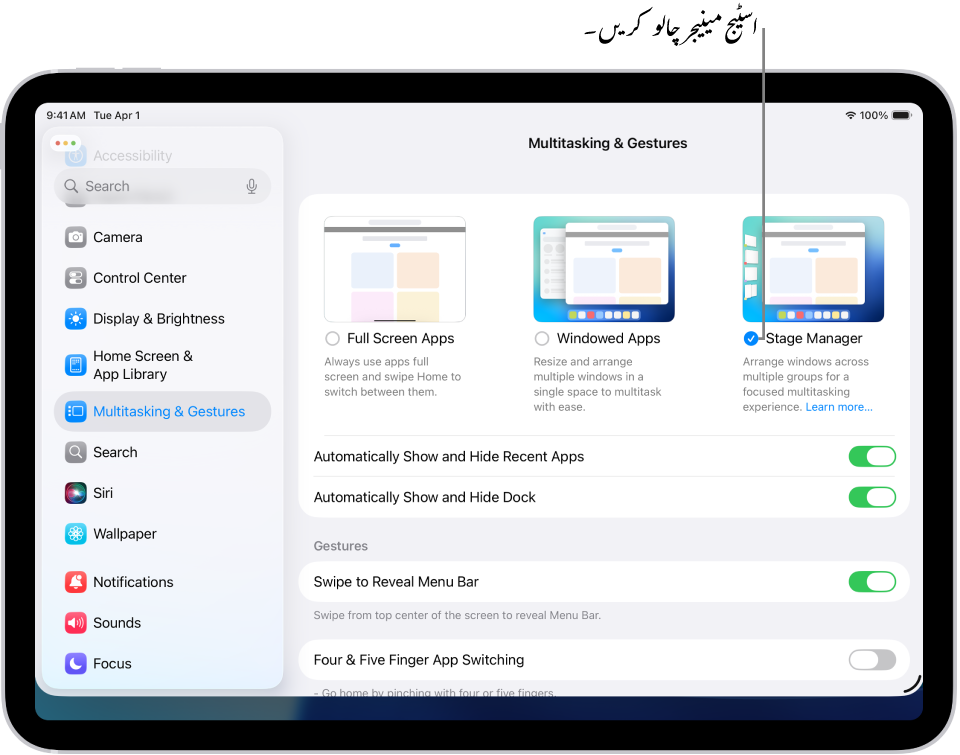This screenshot has height=755, width=960.
Task: Open Search settings magnifier icon in list
Action: [75, 453]
